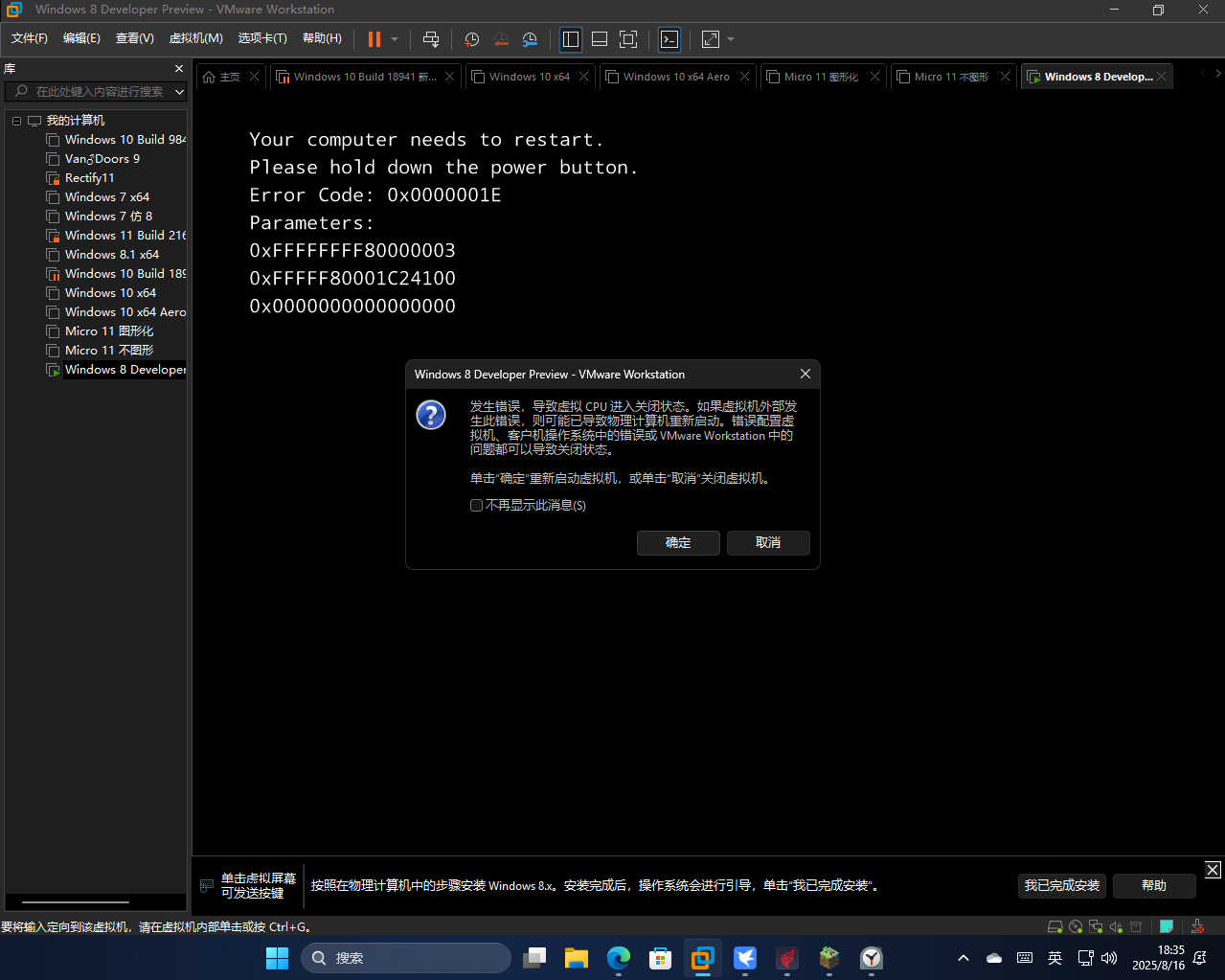1225x980 pixels.
Task: Click the network adapter status icon
Action: (x=1096, y=926)
